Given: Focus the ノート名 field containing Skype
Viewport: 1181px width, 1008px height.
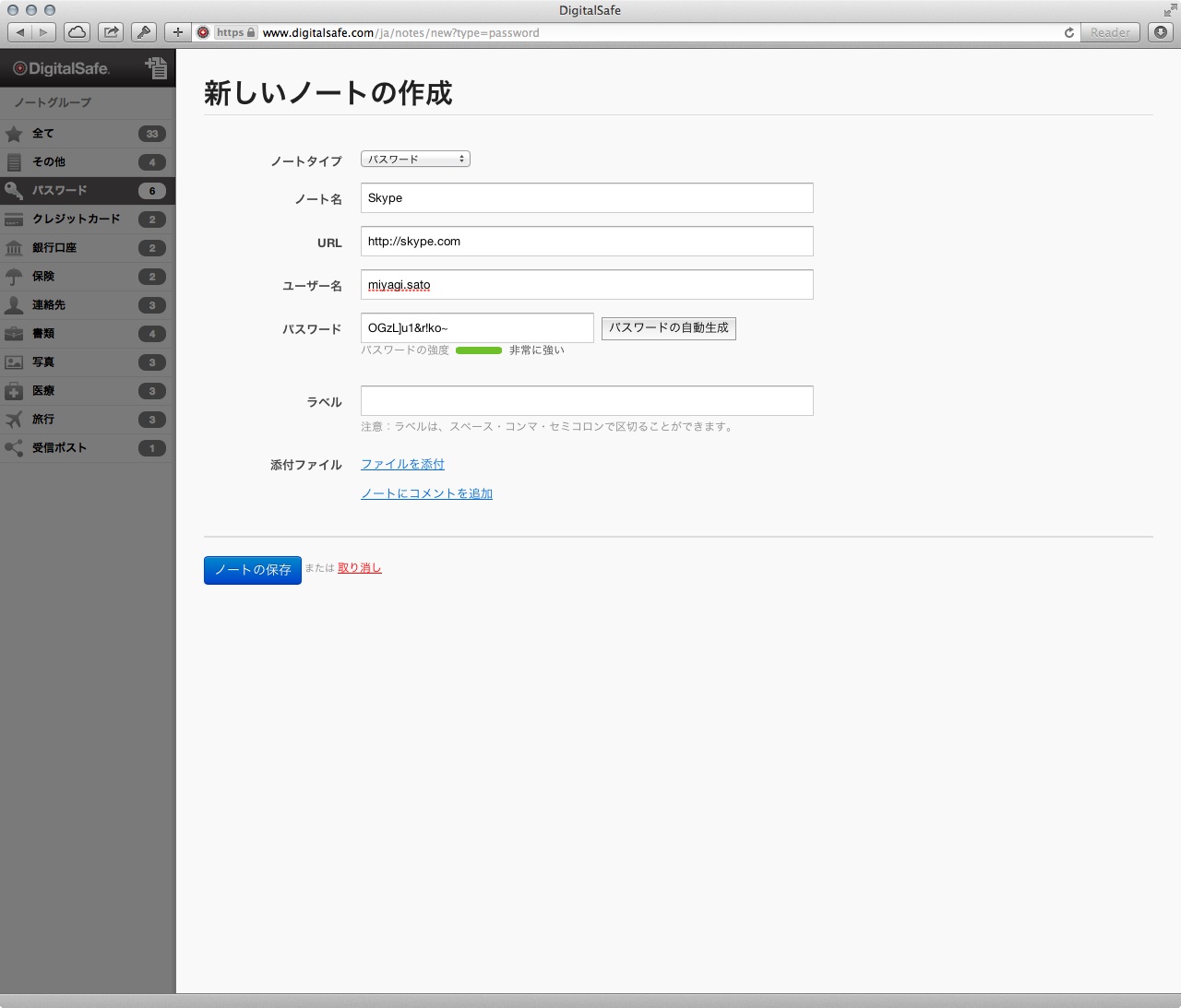Looking at the screenshot, I should pyautogui.click(x=587, y=198).
